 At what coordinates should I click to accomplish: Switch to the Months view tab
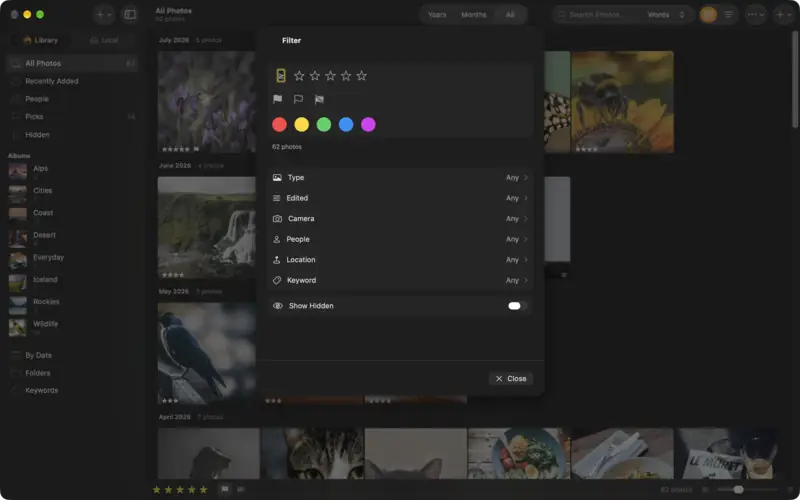pos(473,15)
